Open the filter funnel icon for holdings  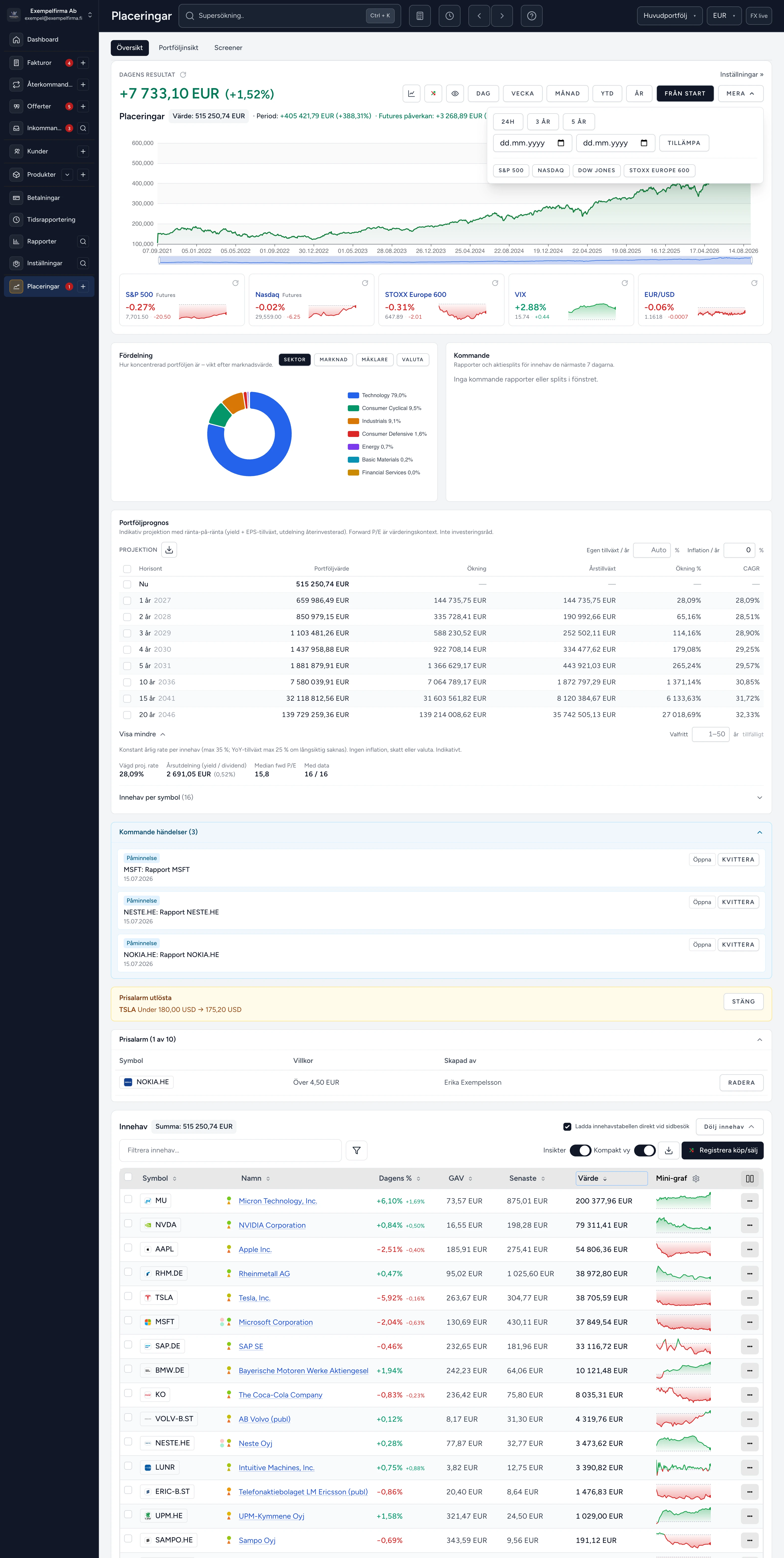[x=357, y=1150]
